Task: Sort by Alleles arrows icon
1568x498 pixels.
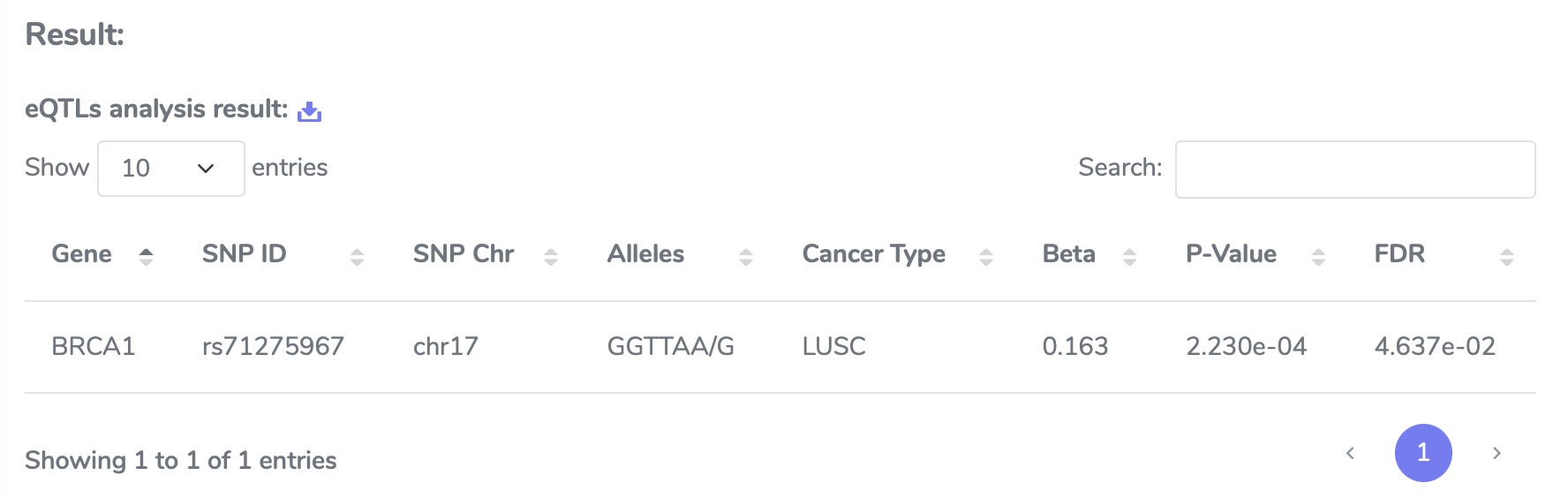Action: pyautogui.click(x=746, y=256)
